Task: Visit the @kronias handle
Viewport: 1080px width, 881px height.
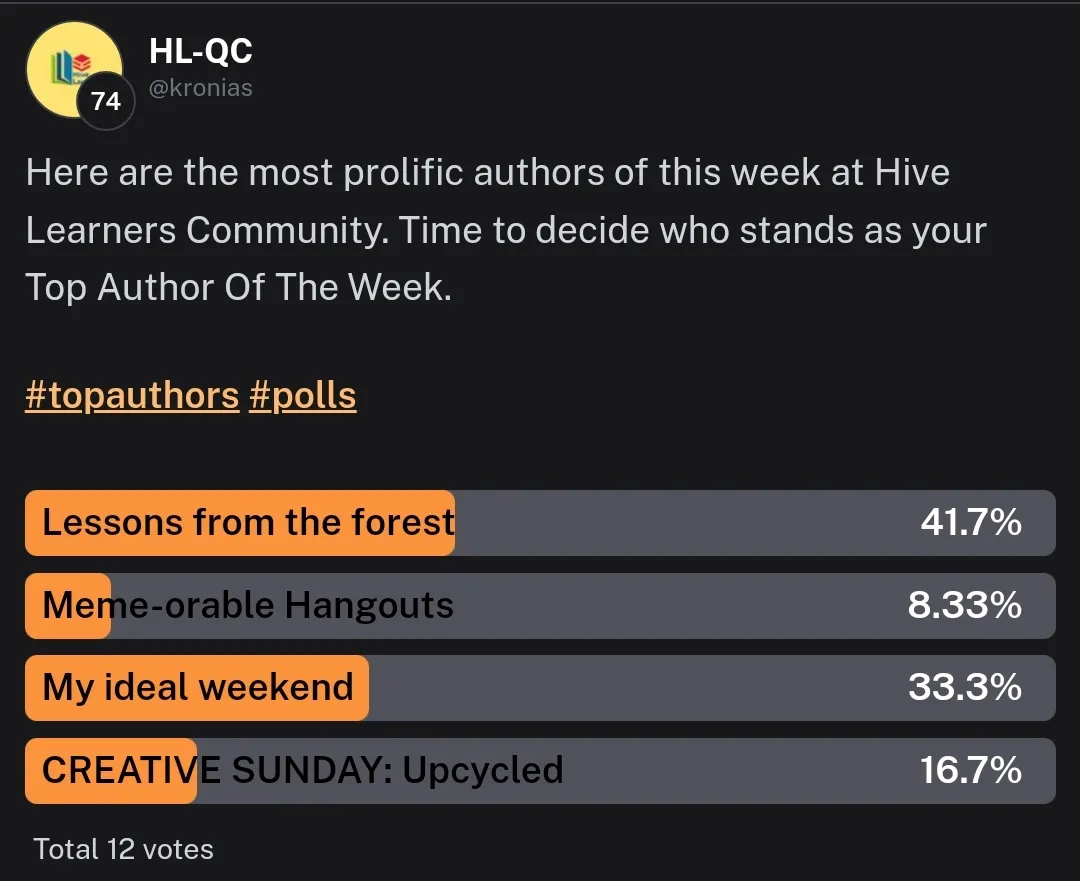Action: 200,88
